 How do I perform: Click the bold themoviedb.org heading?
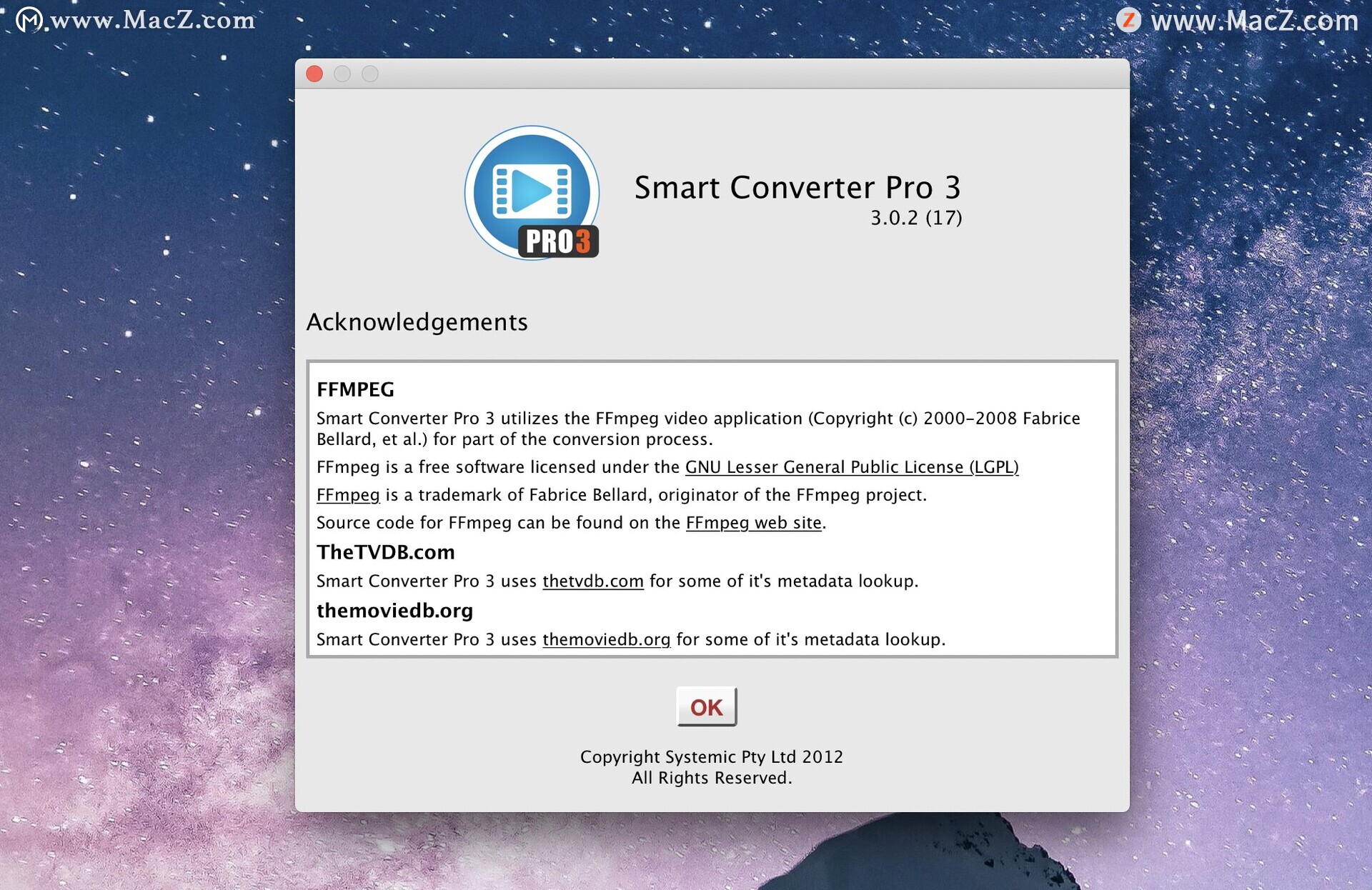394,611
